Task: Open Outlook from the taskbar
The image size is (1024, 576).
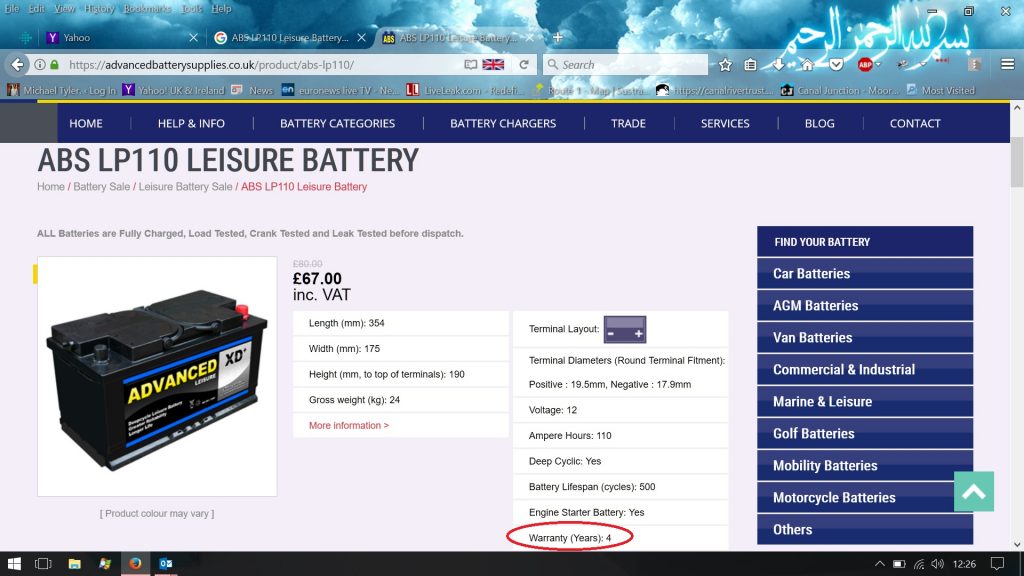Action: point(166,563)
